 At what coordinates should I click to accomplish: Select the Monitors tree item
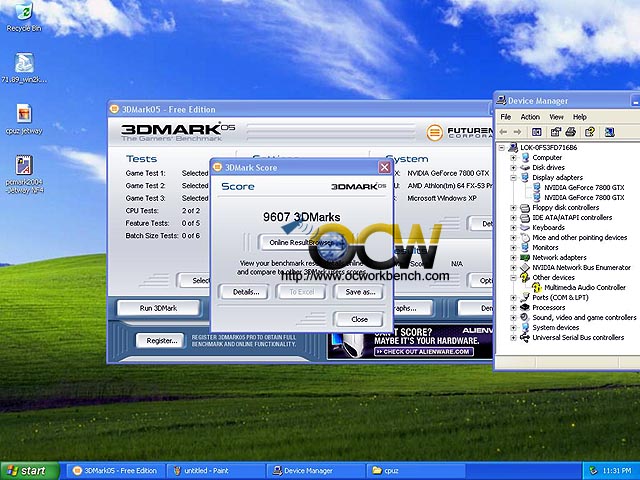point(540,247)
